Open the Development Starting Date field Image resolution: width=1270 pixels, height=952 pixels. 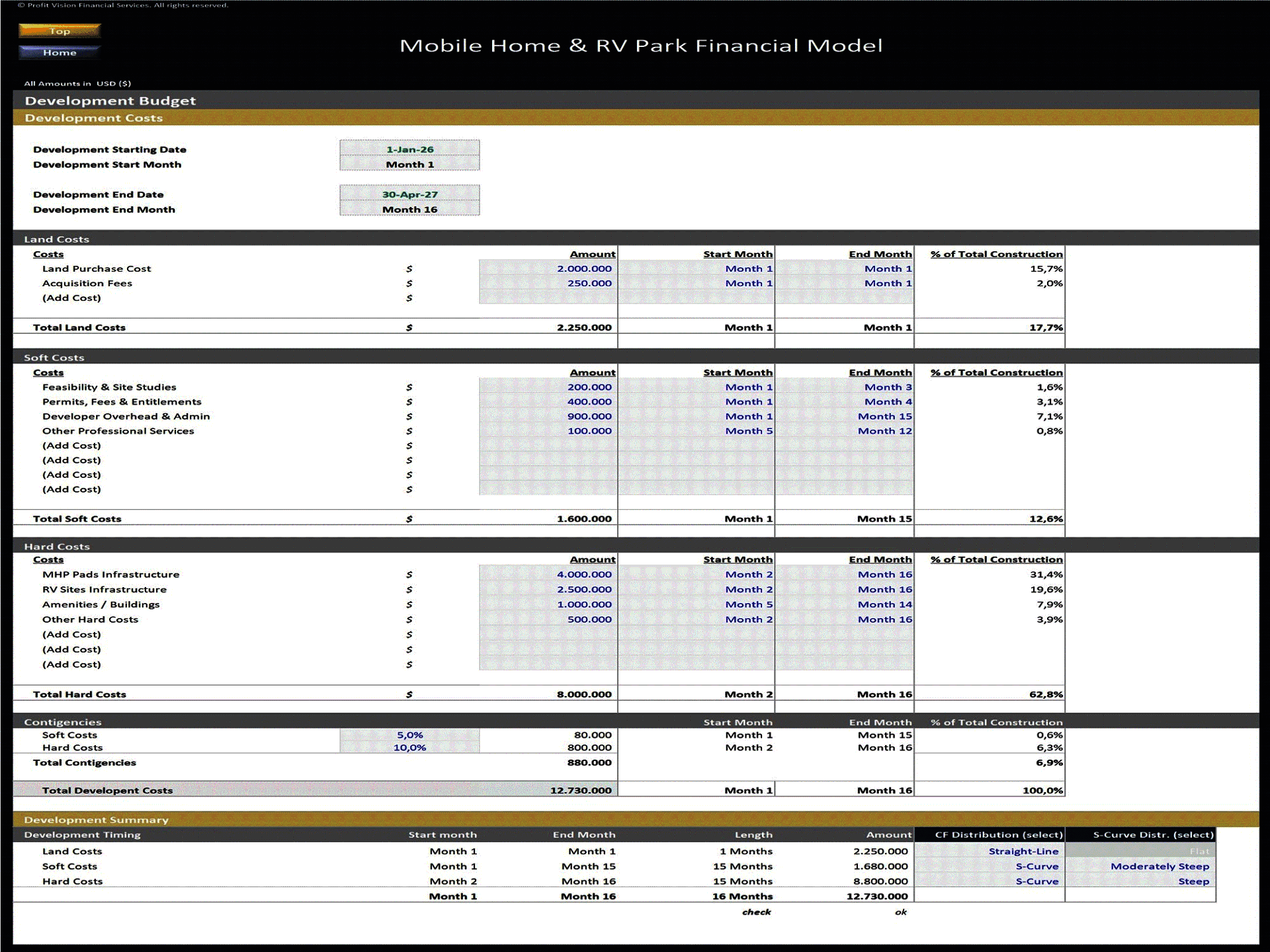(410, 149)
